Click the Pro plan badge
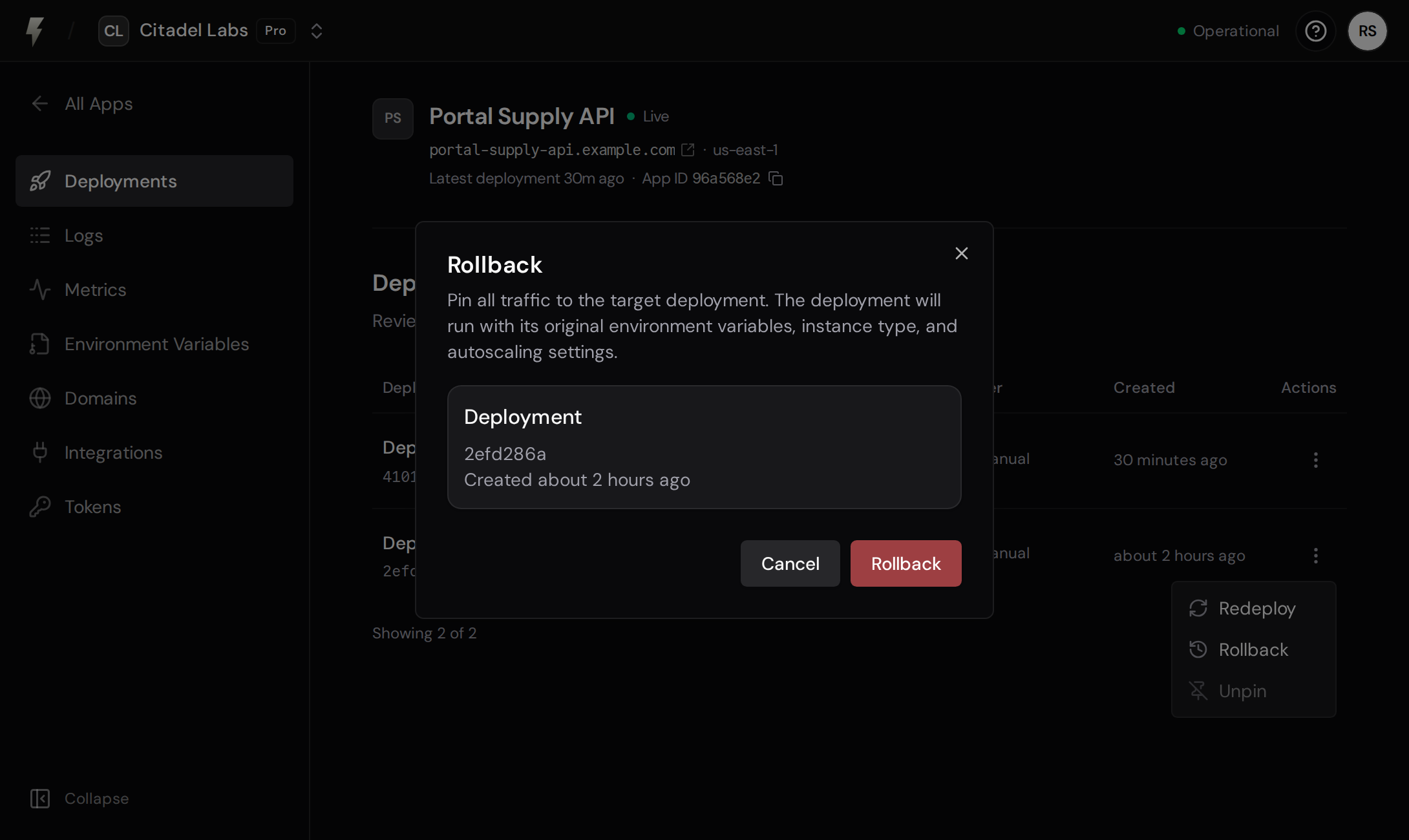Image resolution: width=1409 pixels, height=840 pixels. (x=276, y=31)
